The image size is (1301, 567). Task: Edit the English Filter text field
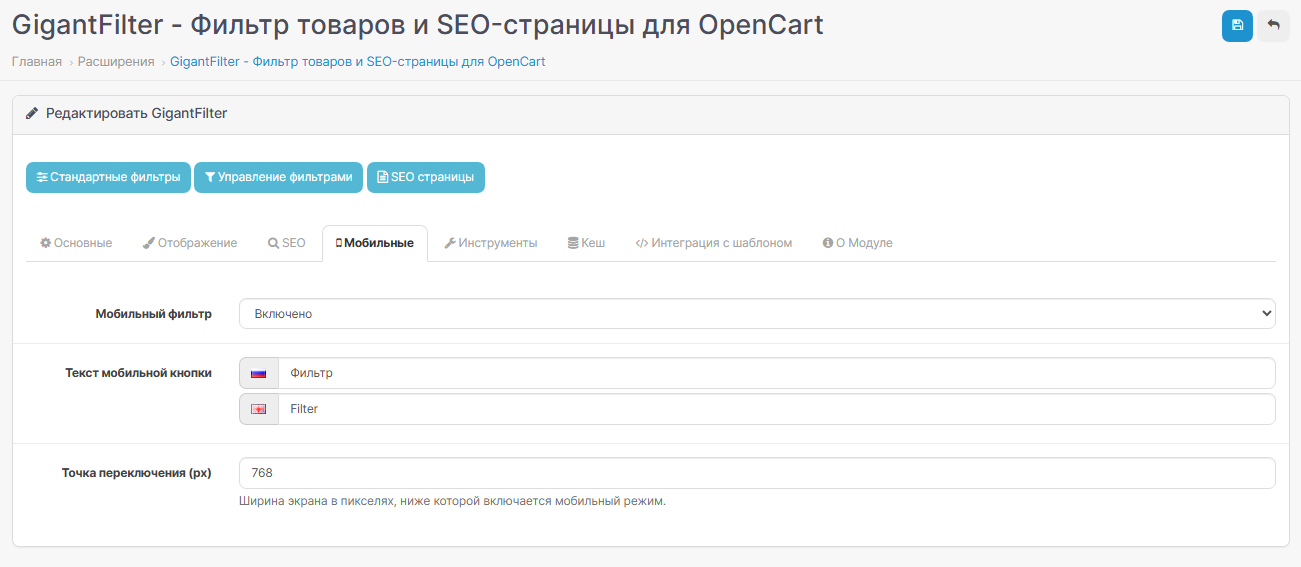point(776,409)
